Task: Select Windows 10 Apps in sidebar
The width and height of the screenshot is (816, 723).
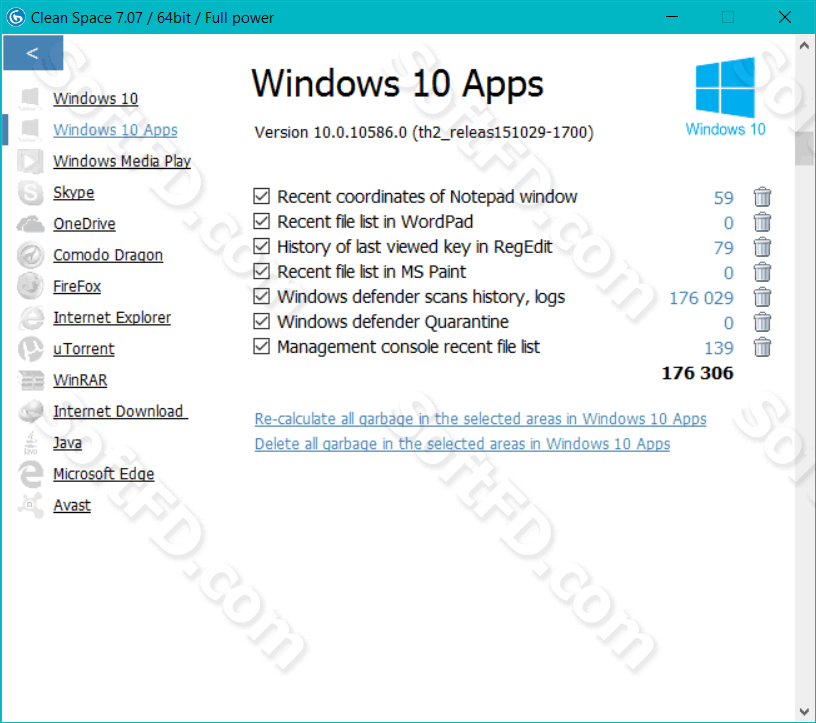Action: click(x=115, y=130)
